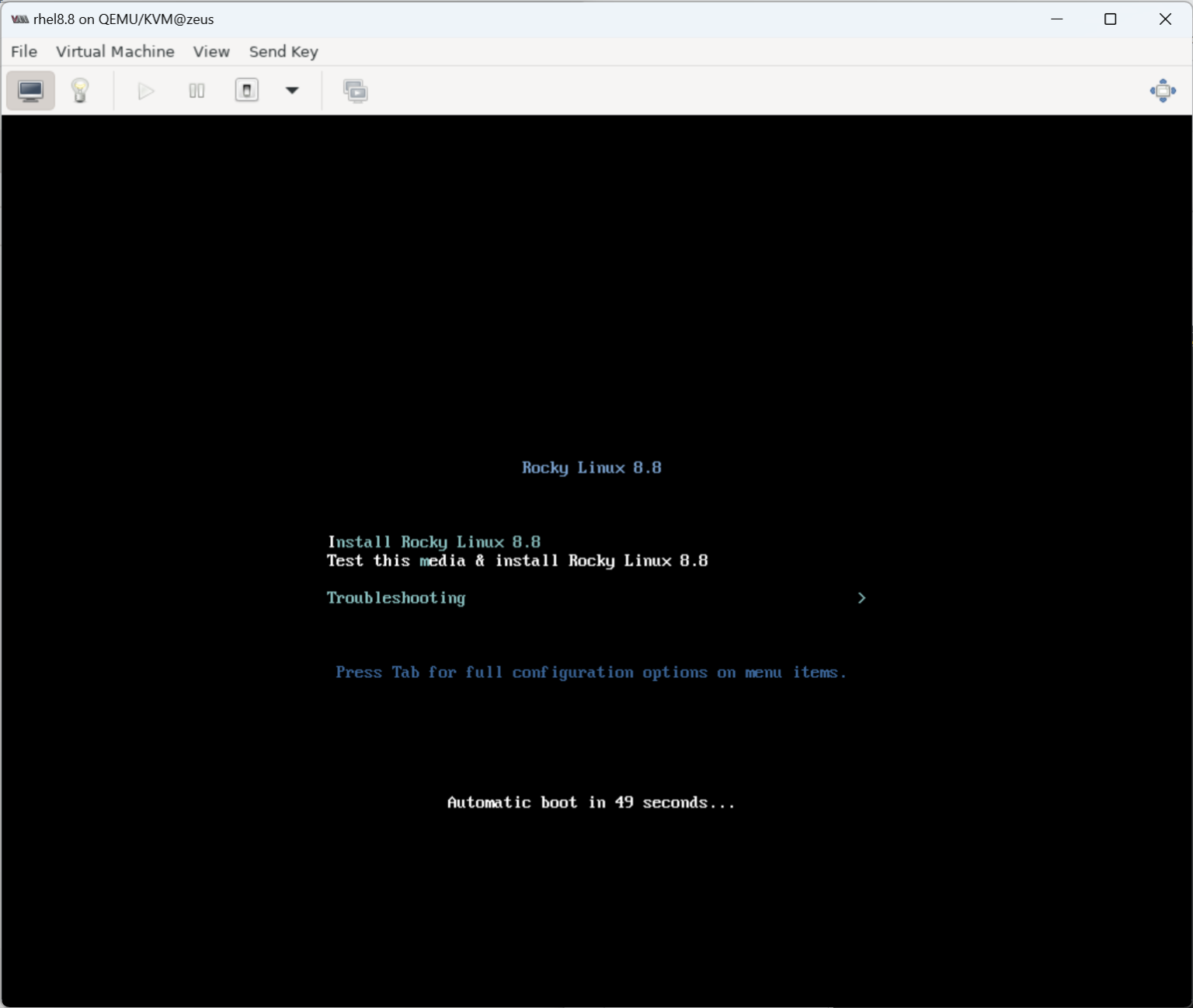
Task: Show virtual hardware details via lightbulb icon
Action: pos(80,91)
